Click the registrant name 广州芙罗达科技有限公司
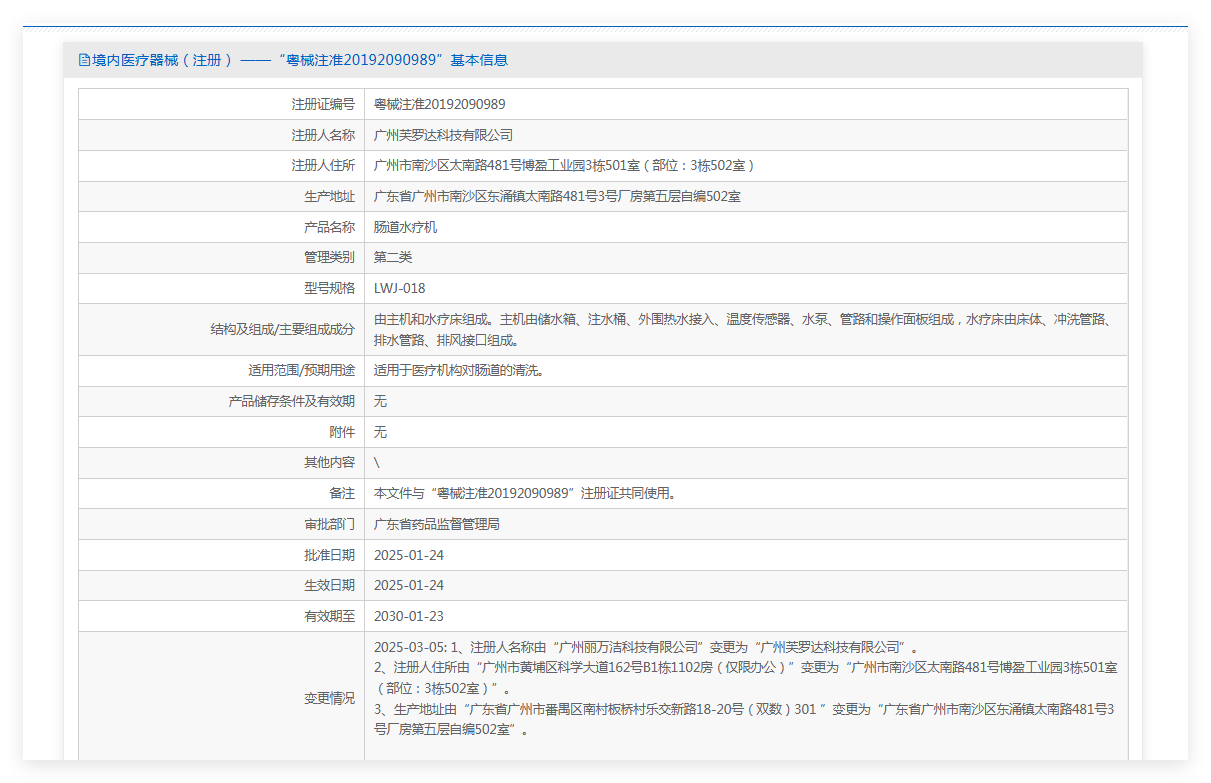This screenshot has width=1211, height=783. click(443, 135)
